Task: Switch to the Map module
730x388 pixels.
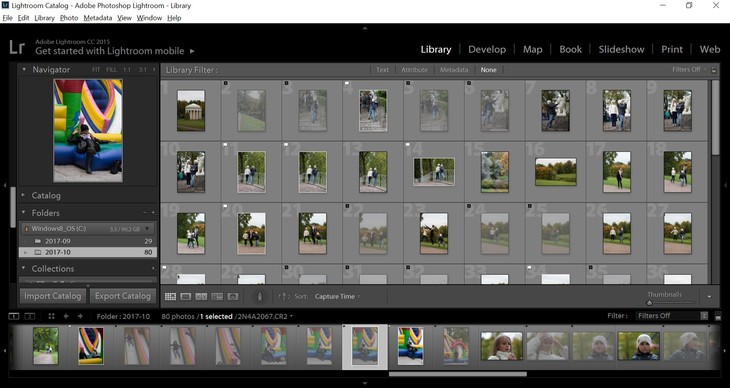Action: click(x=533, y=49)
